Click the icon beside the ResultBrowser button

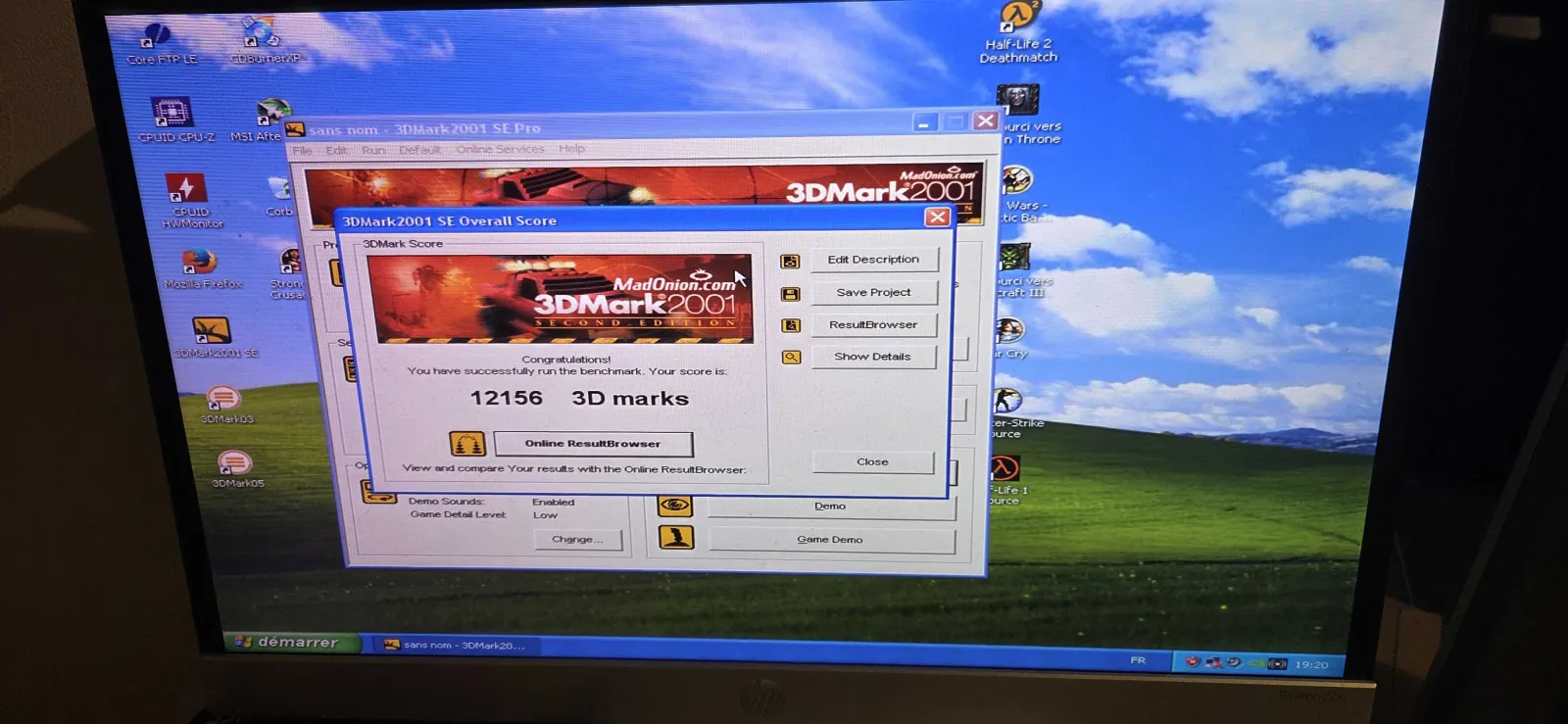pos(791,325)
